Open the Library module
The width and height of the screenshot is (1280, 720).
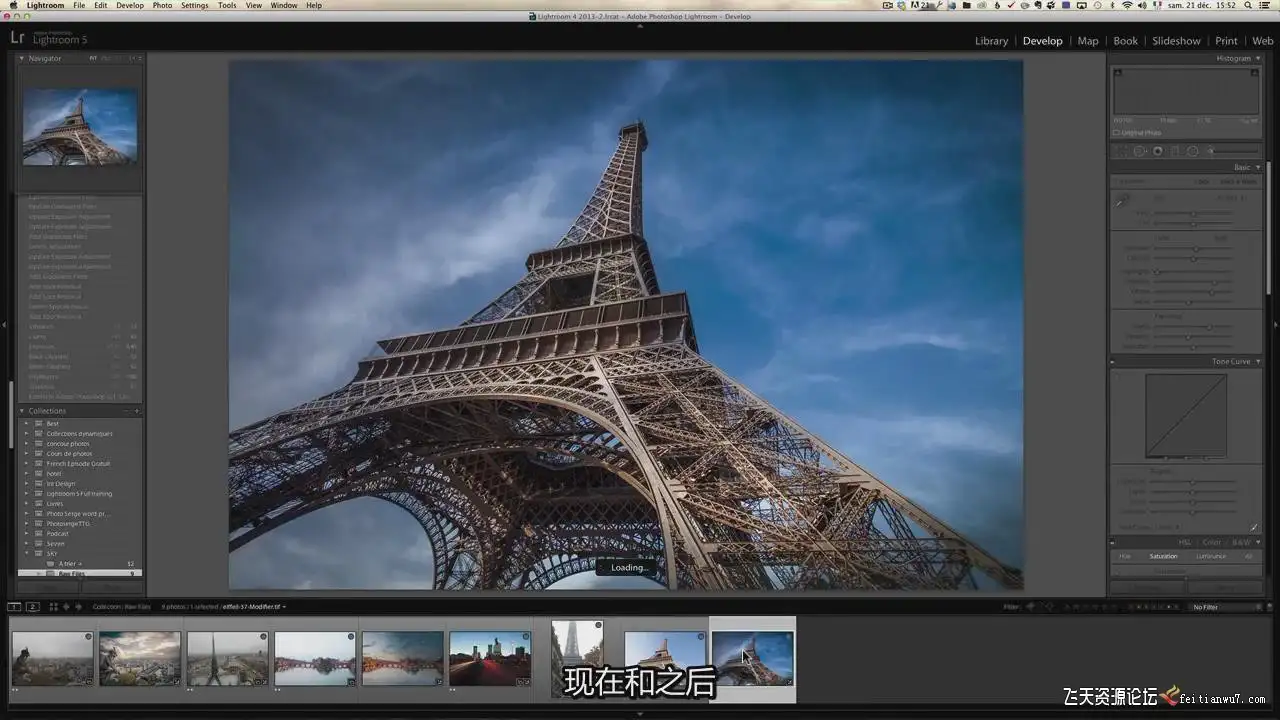pyautogui.click(x=991, y=41)
